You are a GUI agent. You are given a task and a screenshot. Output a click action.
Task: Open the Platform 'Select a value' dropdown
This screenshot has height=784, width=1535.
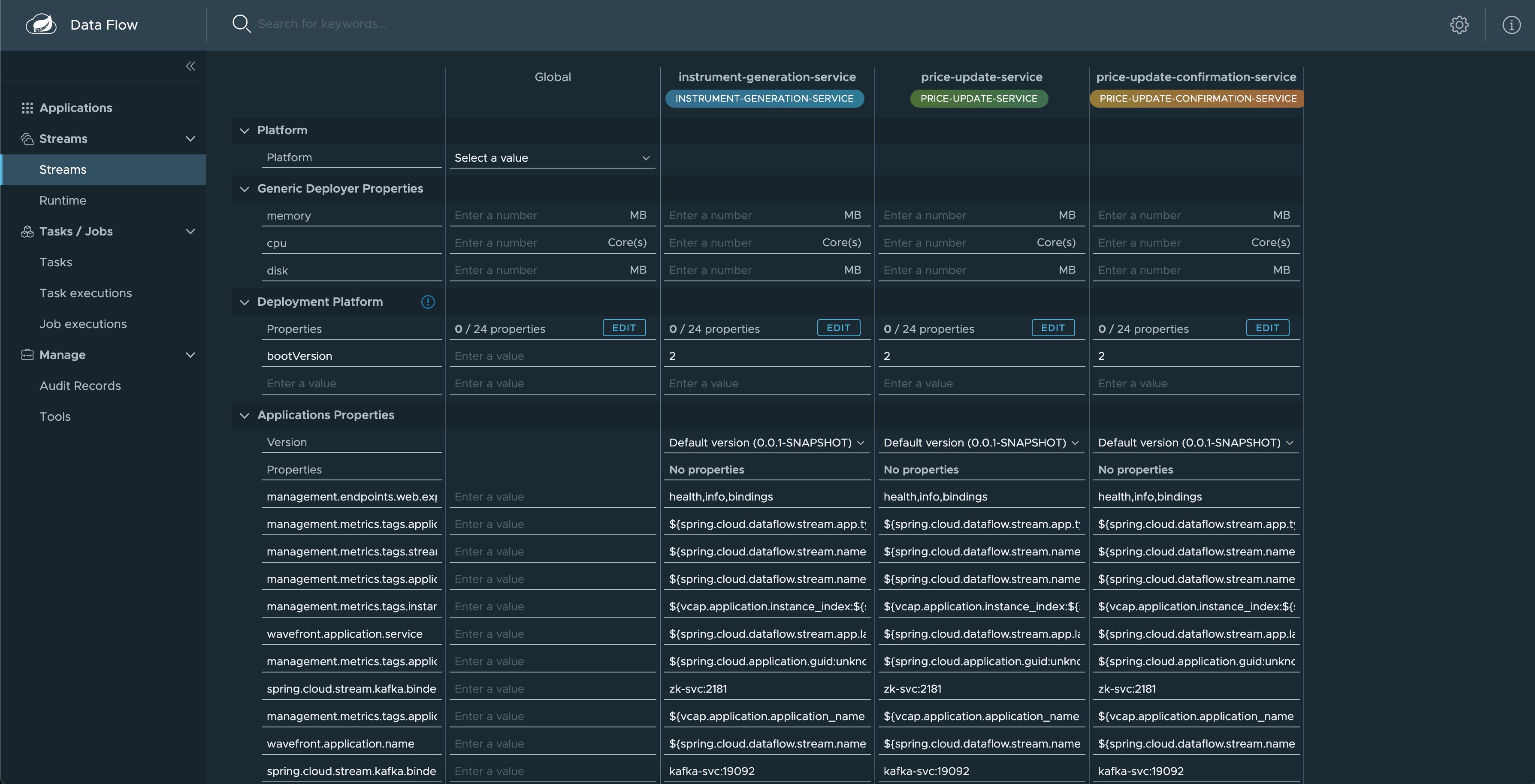click(x=552, y=157)
